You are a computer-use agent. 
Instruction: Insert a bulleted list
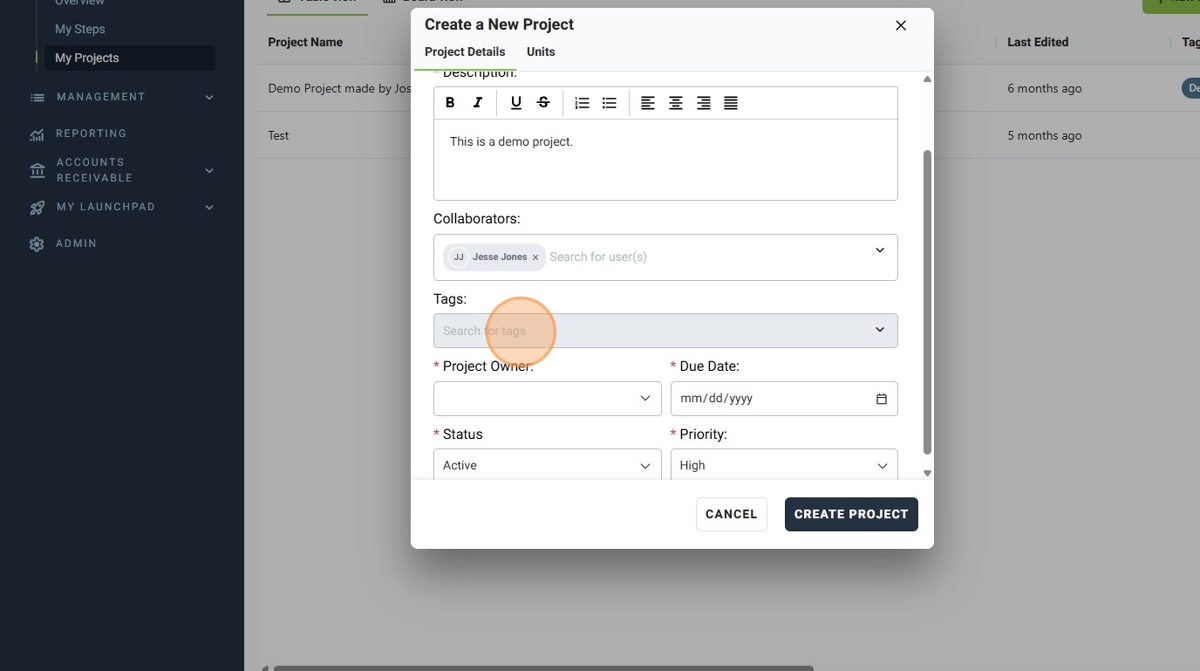tap(609, 103)
